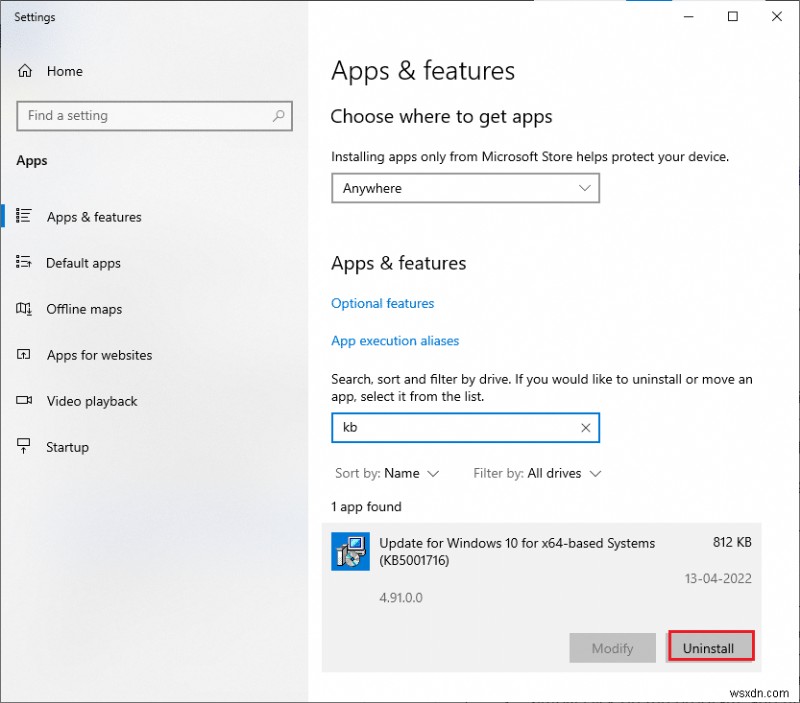This screenshot has width=800, height=703.
Task: Click the search magnifier in Find a setting
Action: coord(277,116)
